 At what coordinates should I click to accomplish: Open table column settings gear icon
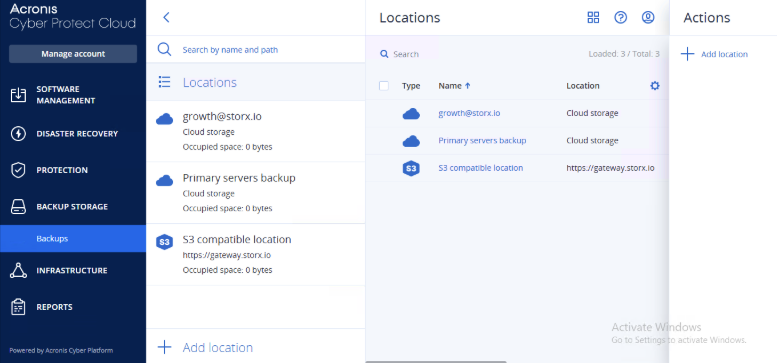coord(655,86)
